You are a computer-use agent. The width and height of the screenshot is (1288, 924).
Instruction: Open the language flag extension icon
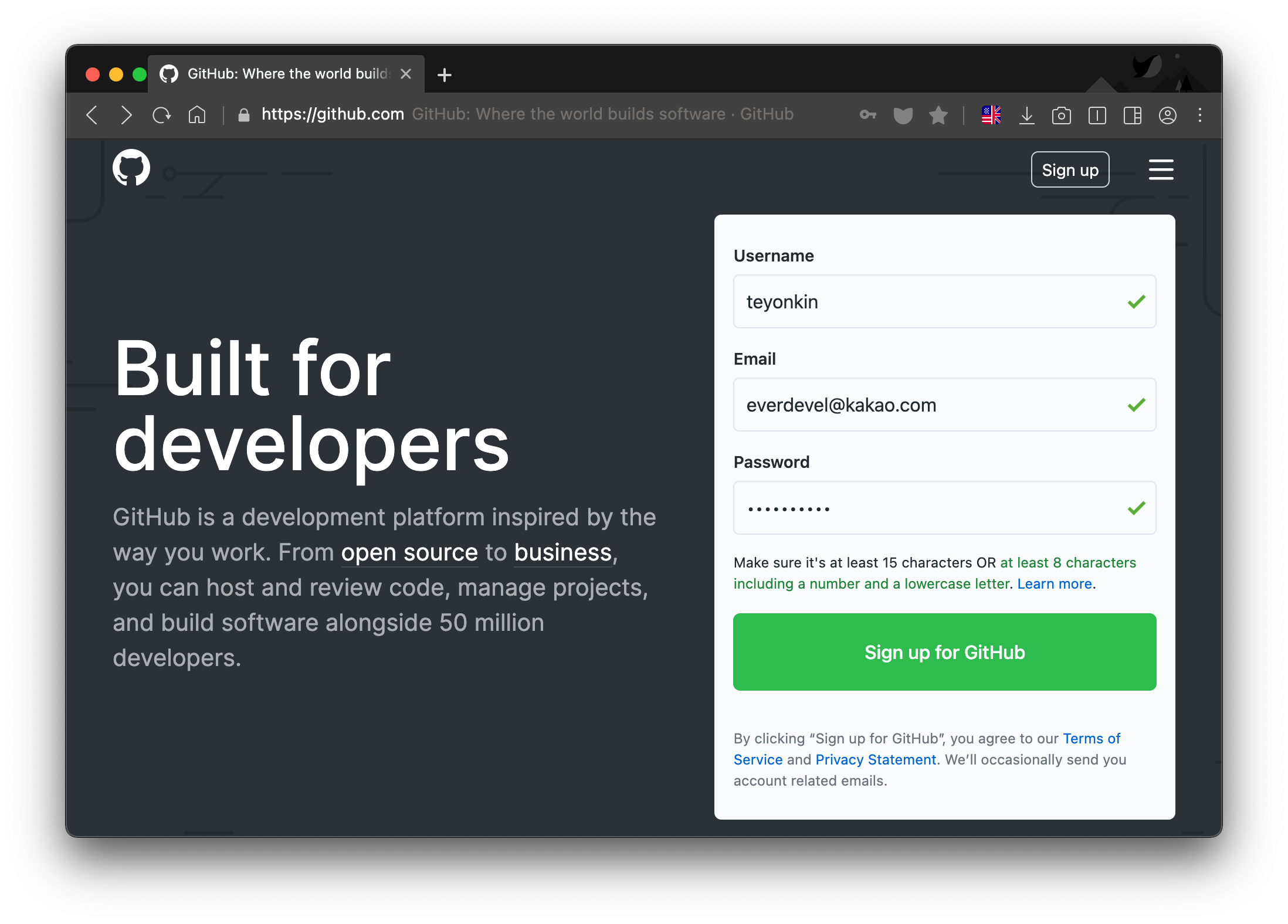(x=991, y=115)
